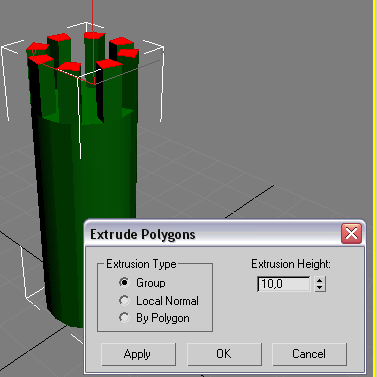Close the Extrude Polygons dialog
The height and width of the screenshot is (377, 377).
click(x=351, y=233)
